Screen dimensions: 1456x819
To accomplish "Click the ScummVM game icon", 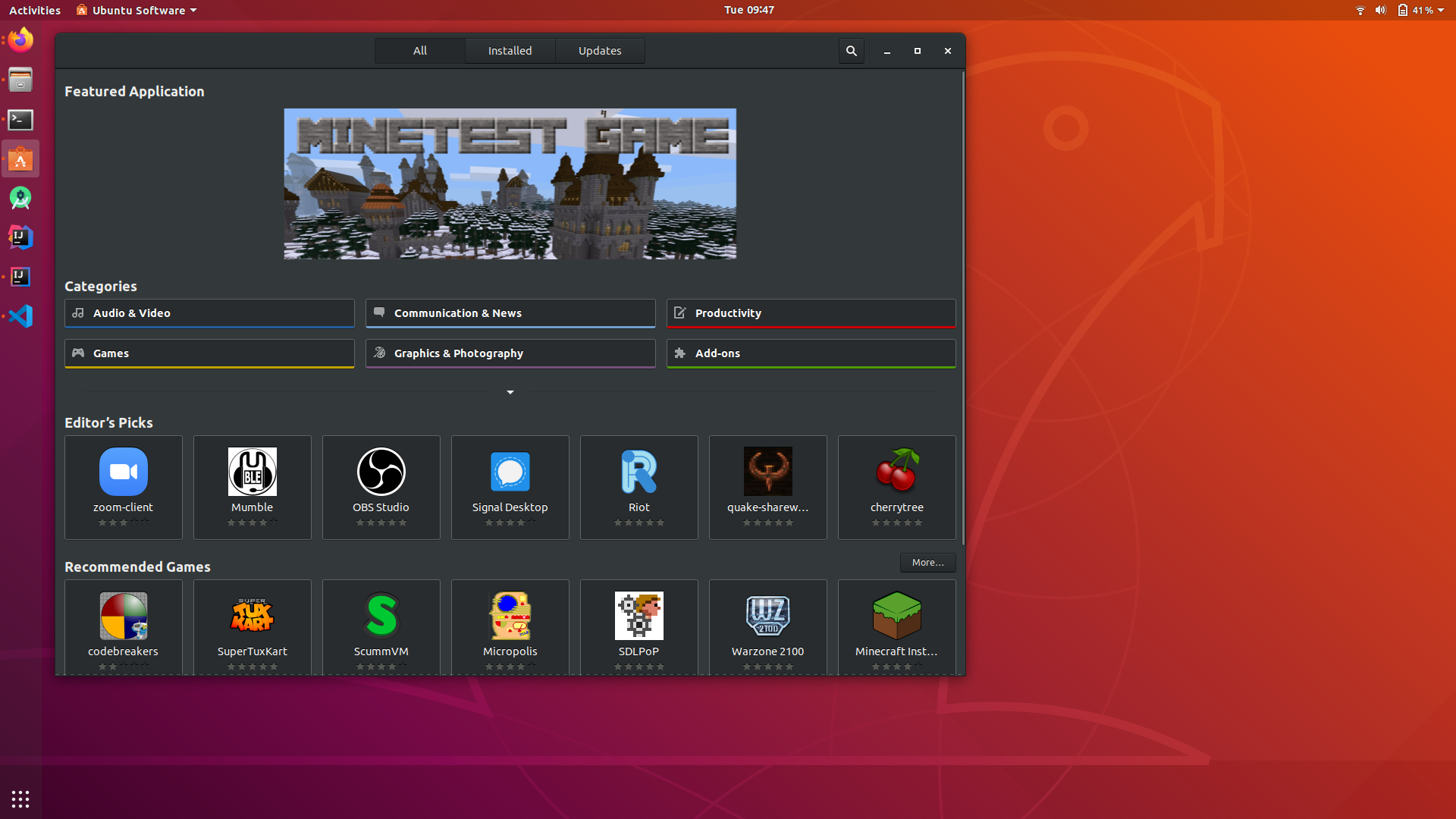I will tap(381, 615).
